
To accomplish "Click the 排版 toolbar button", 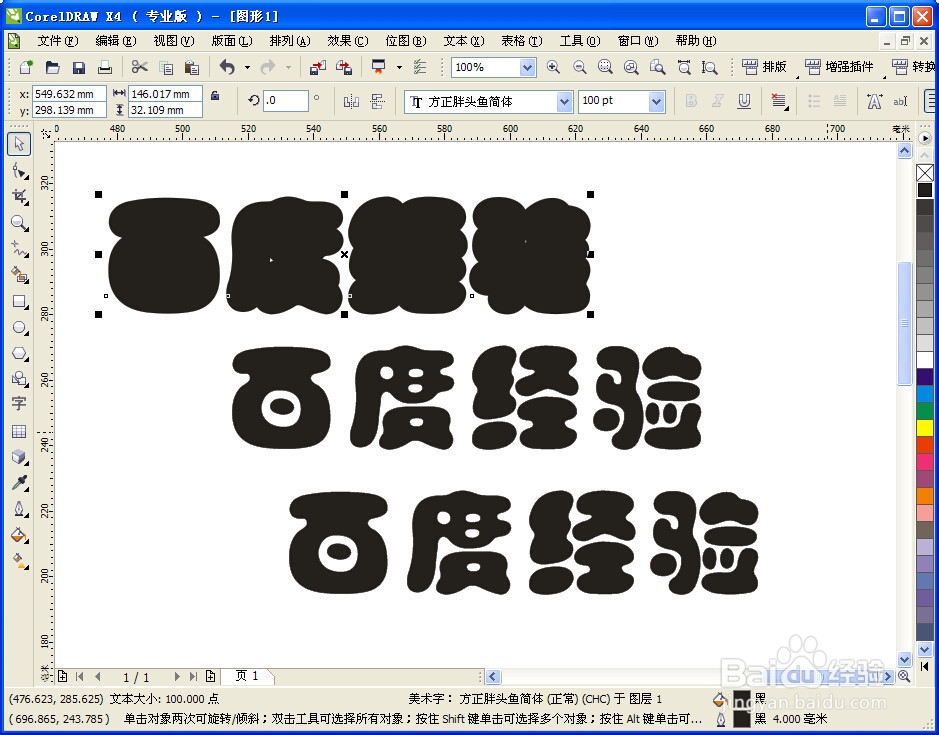I will point(764,66).
